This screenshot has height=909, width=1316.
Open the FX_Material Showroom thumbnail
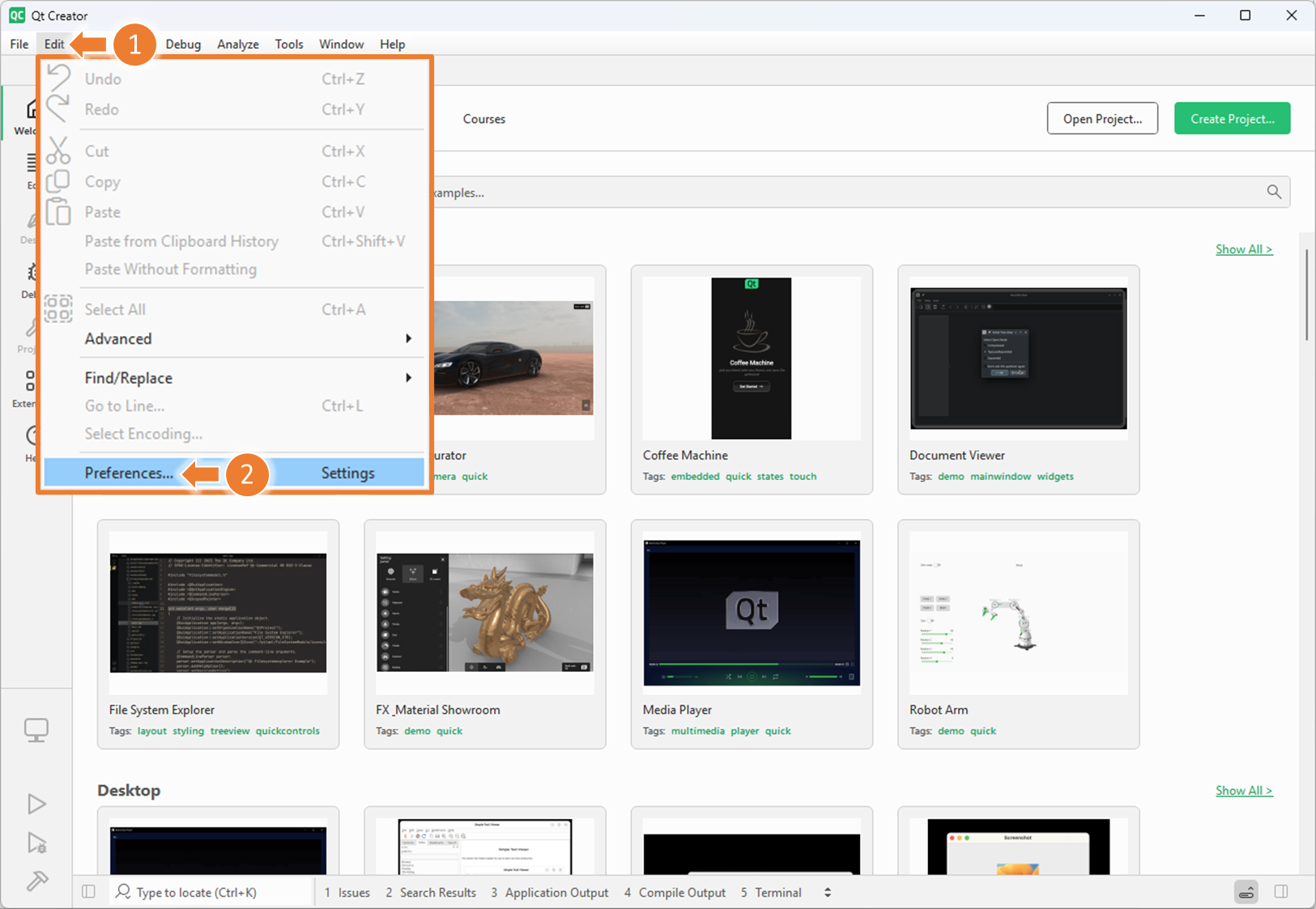484,613
